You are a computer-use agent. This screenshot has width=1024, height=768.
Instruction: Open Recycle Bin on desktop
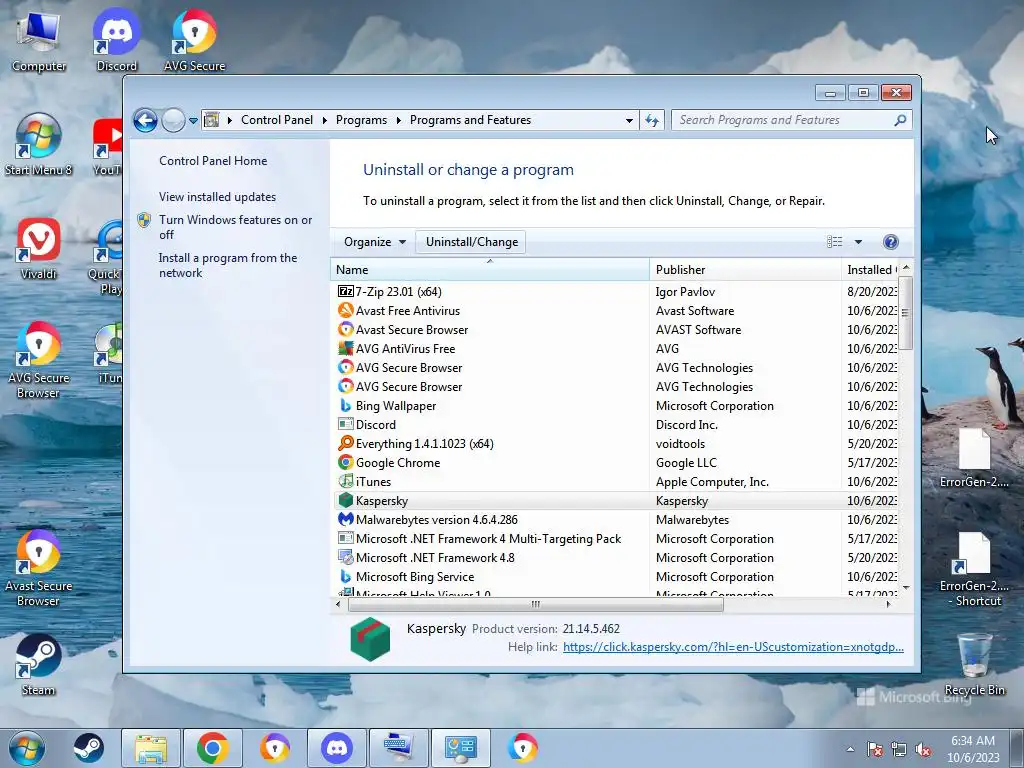pos(974,665)
